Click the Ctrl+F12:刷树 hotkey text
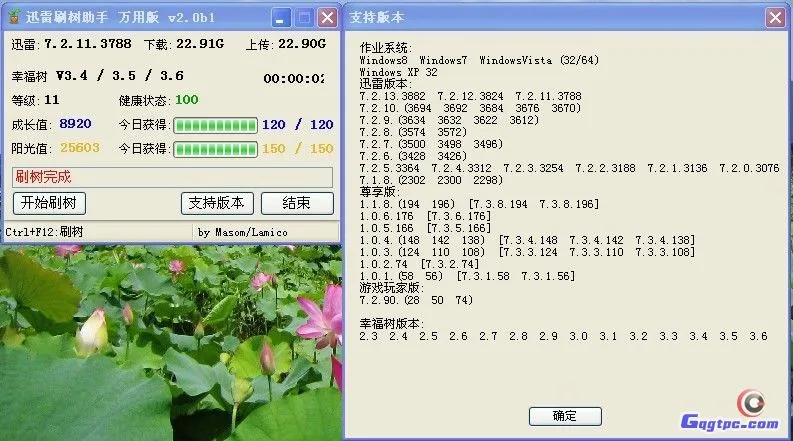 [x=44, y=232]
